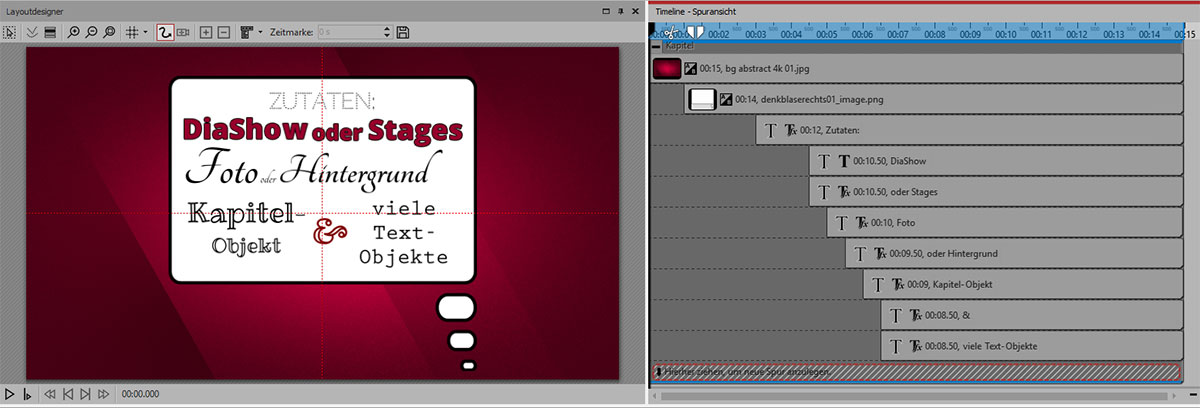Zoom out of the layout preview

pyautogui.click(x=92, y=32)
